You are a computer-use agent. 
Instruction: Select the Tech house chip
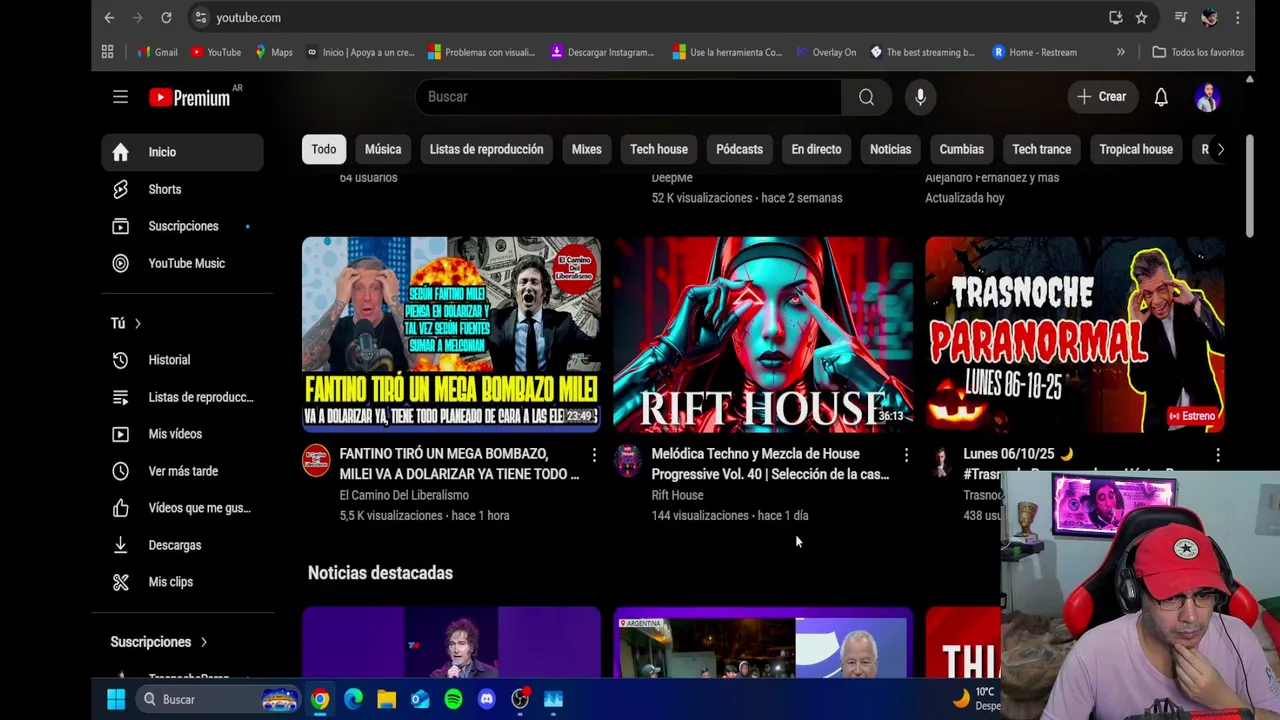659,149
